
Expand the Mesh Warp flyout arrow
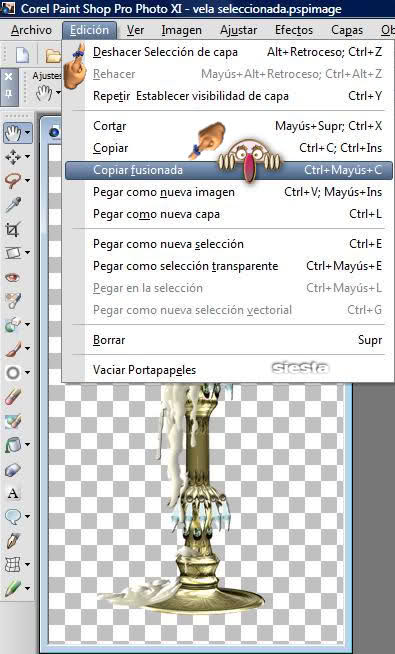click(x=28, y=565)
